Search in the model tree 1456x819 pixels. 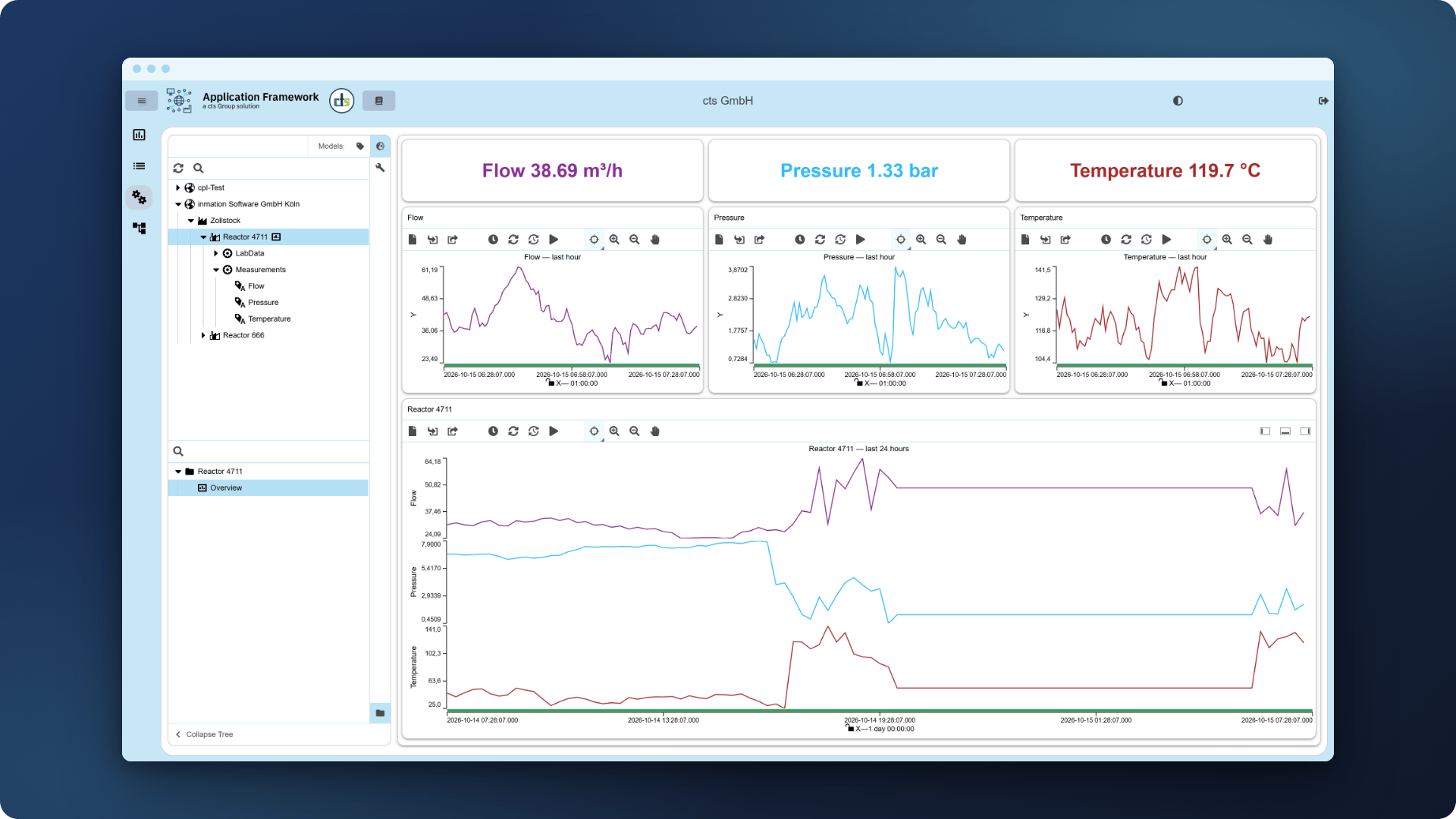(199, 168)
